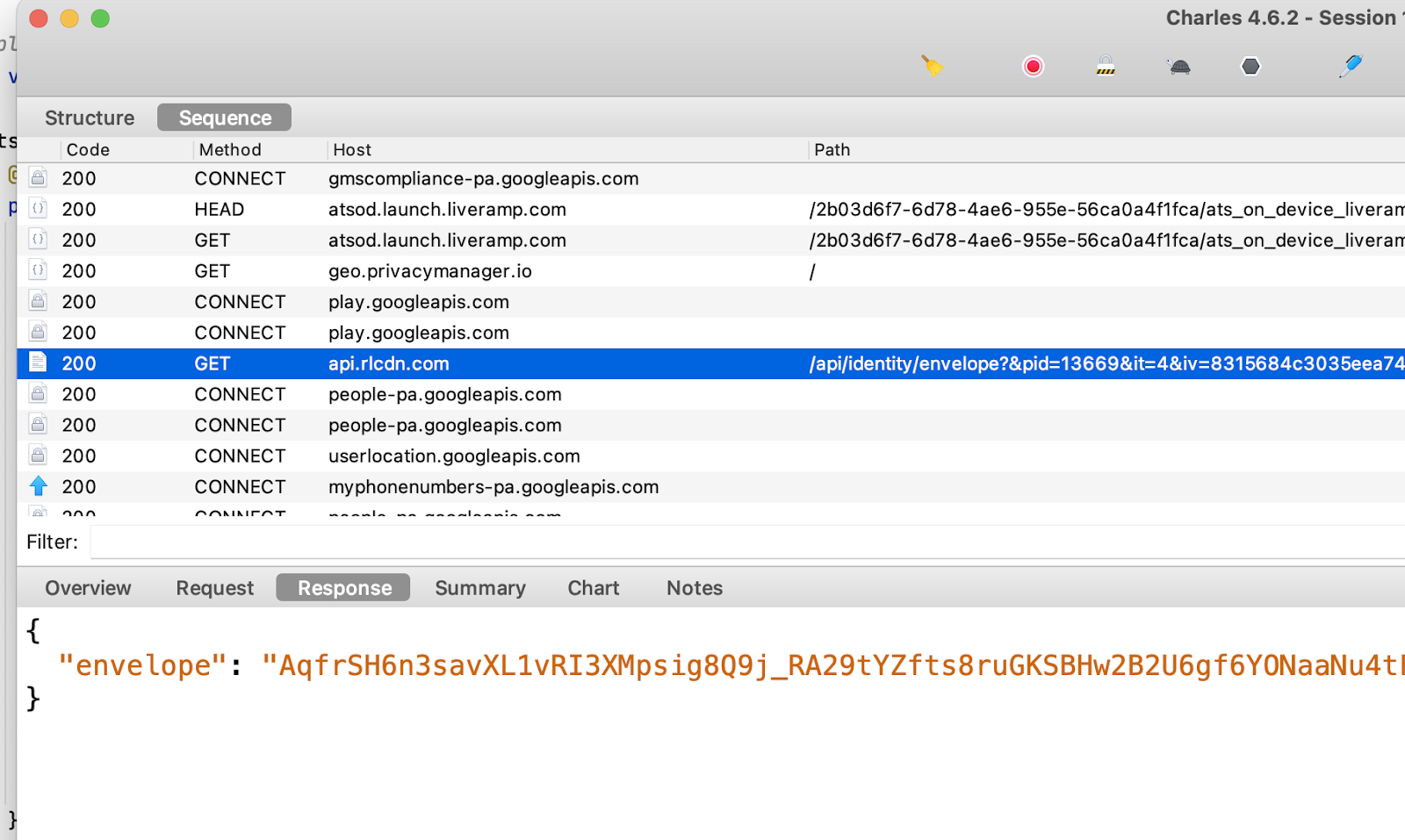Select the gmscompliance-pa.googleapis.com host
The image size is (1405, 840).
coord(484,178)
